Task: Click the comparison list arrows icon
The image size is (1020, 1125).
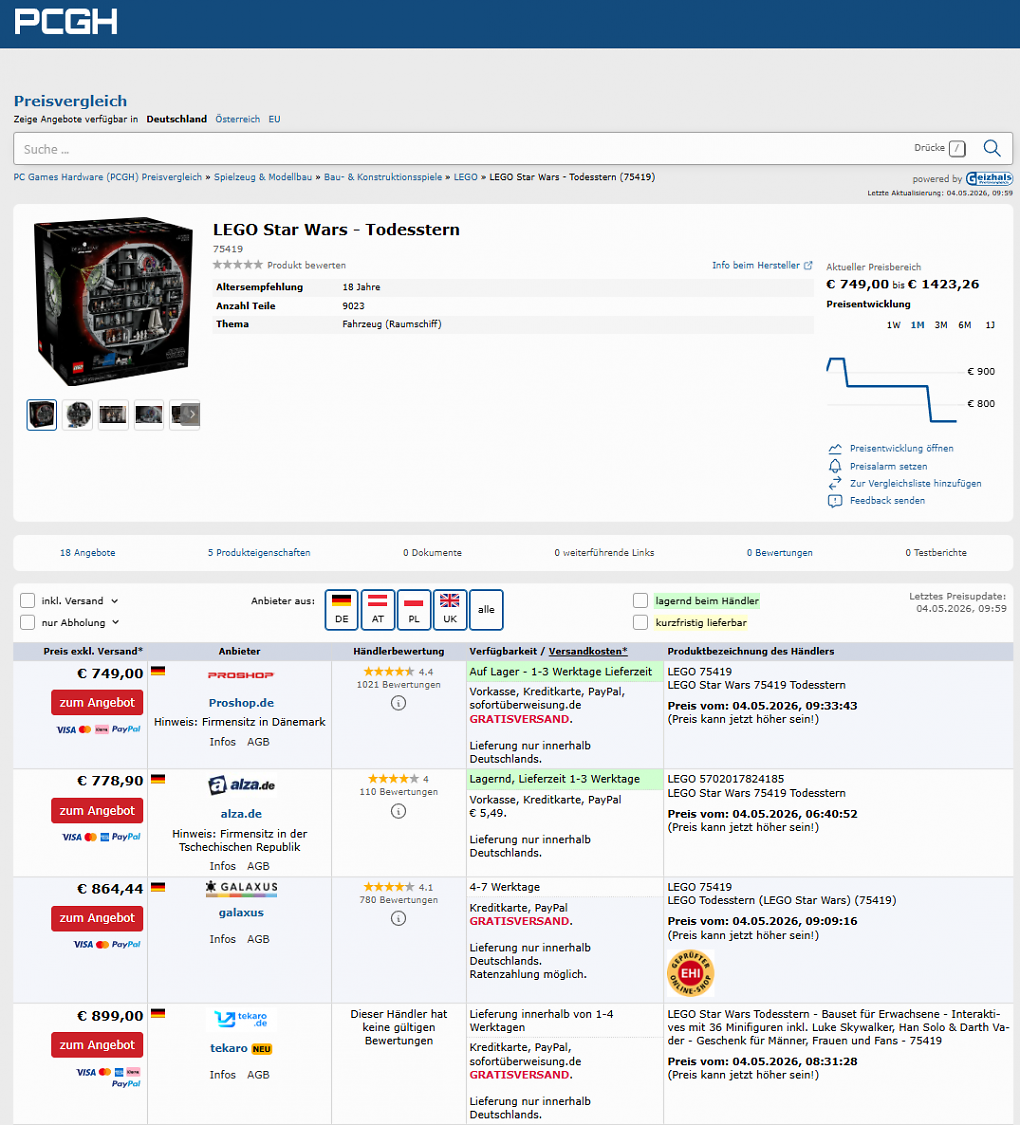Action: (x=835, y=484)
